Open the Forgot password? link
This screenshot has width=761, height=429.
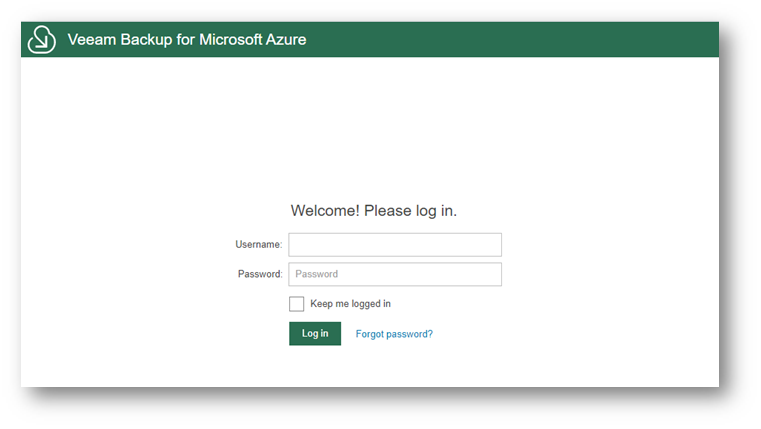click(394, 334)
